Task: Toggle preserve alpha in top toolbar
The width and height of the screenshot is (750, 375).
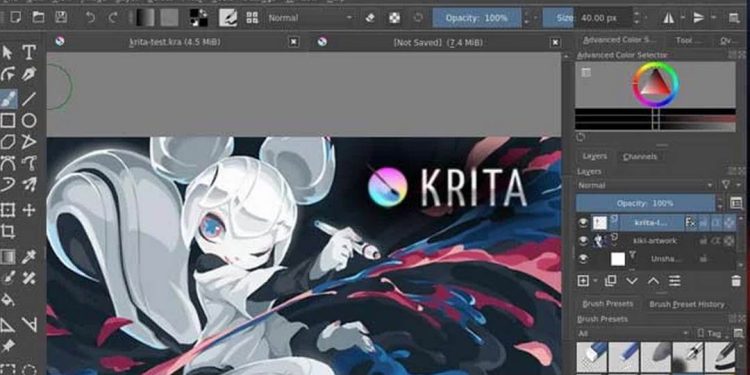Action: (395, 18)
